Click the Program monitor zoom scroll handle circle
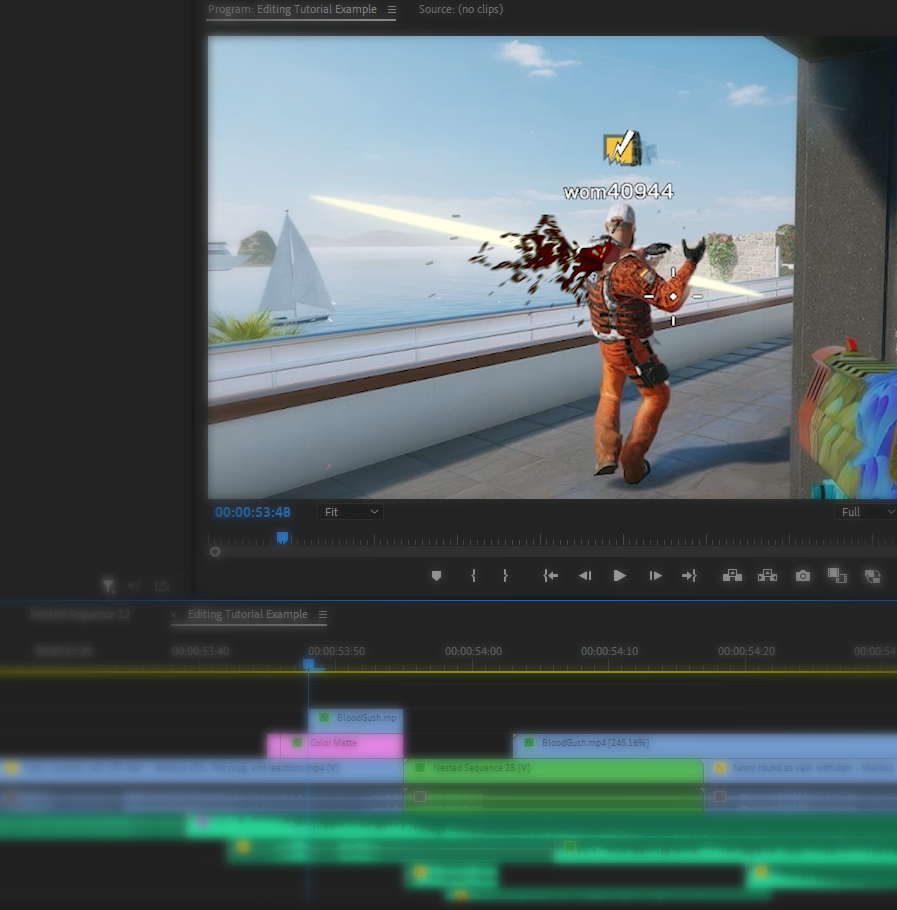Screen dimensions: 897x910 [215, 552]
